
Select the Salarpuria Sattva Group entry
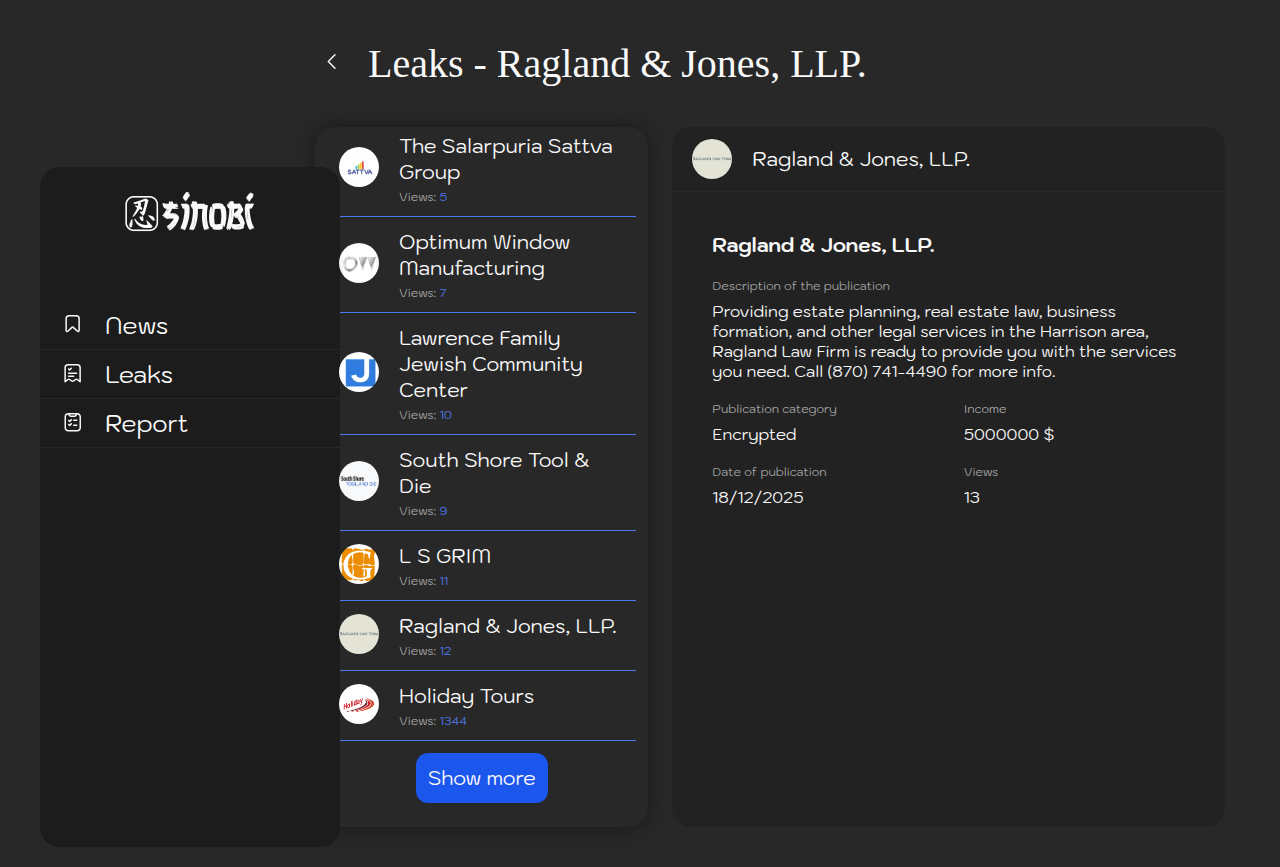[506, 160]
